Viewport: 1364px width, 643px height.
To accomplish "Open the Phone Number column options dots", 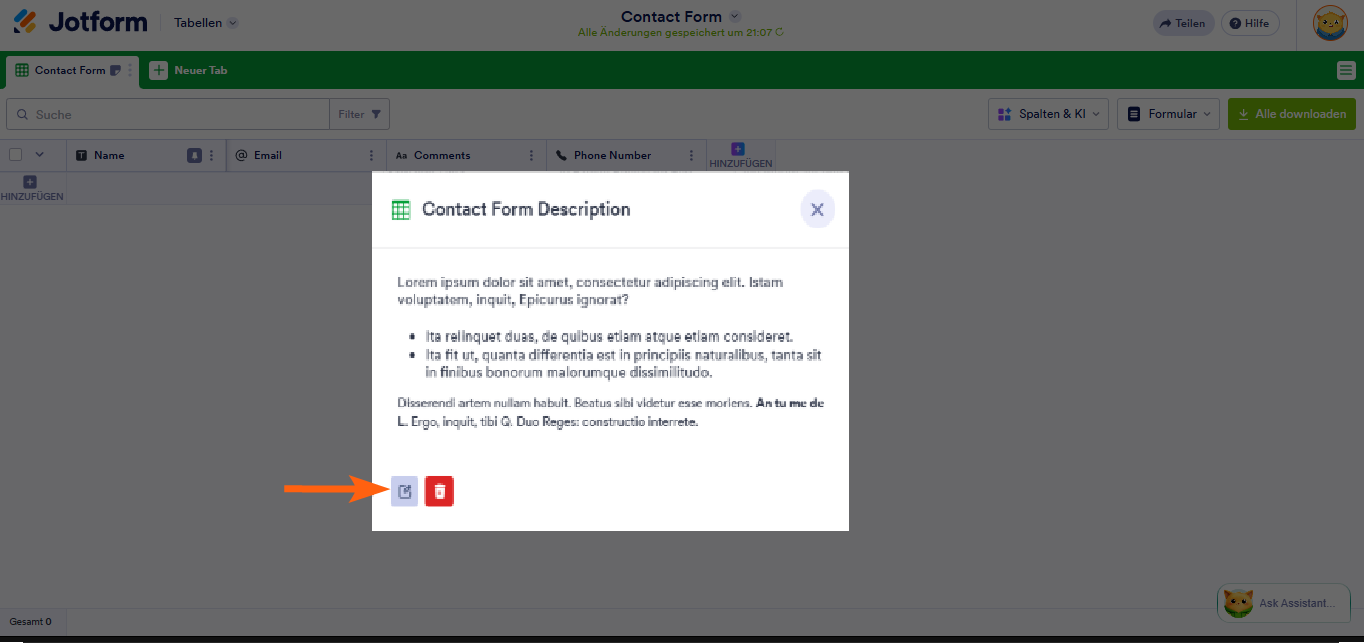I will point(691,155).
